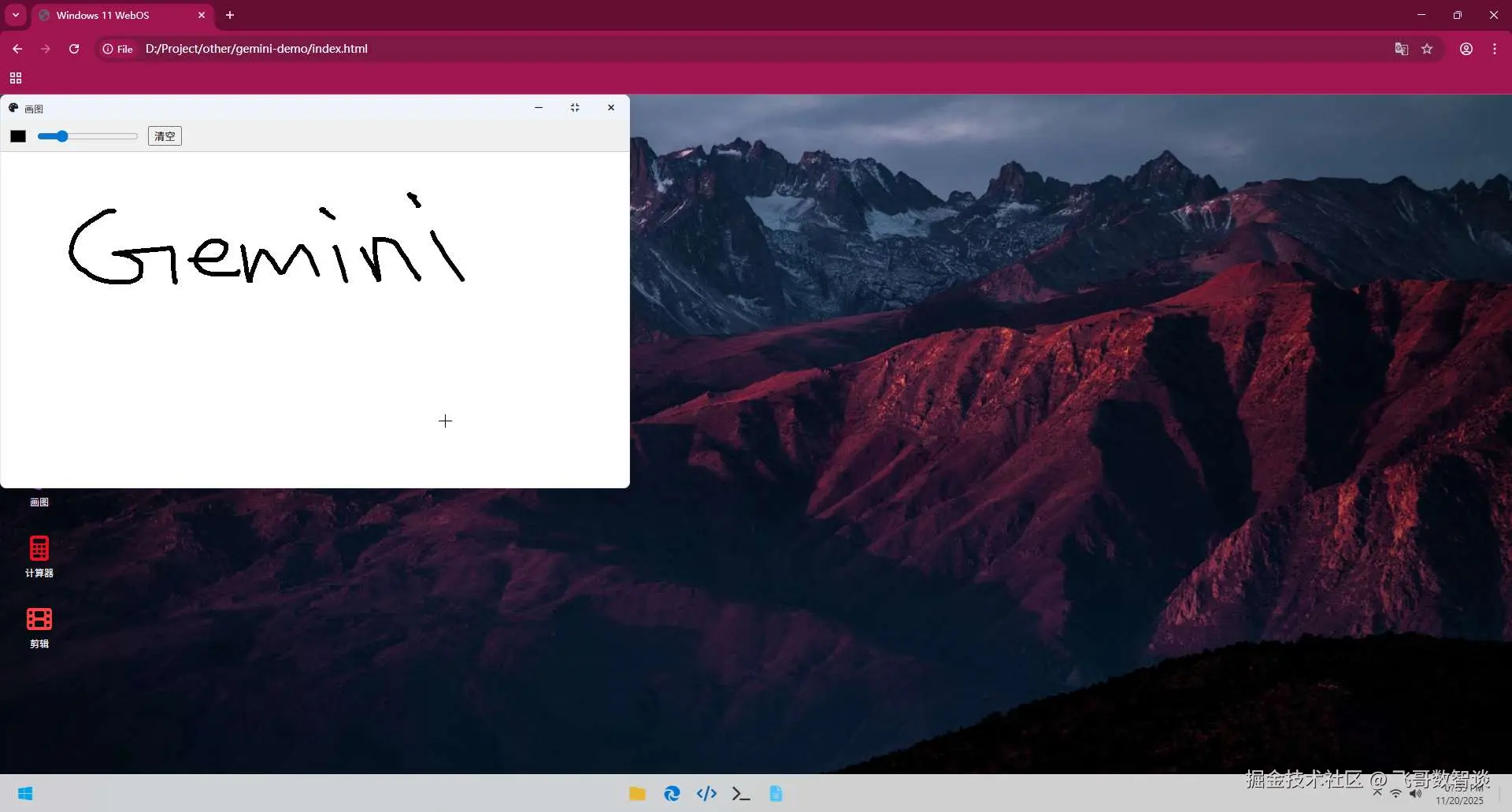Restore the browser window size
Screen dimensions: 1512x812
click(1458, 15)
